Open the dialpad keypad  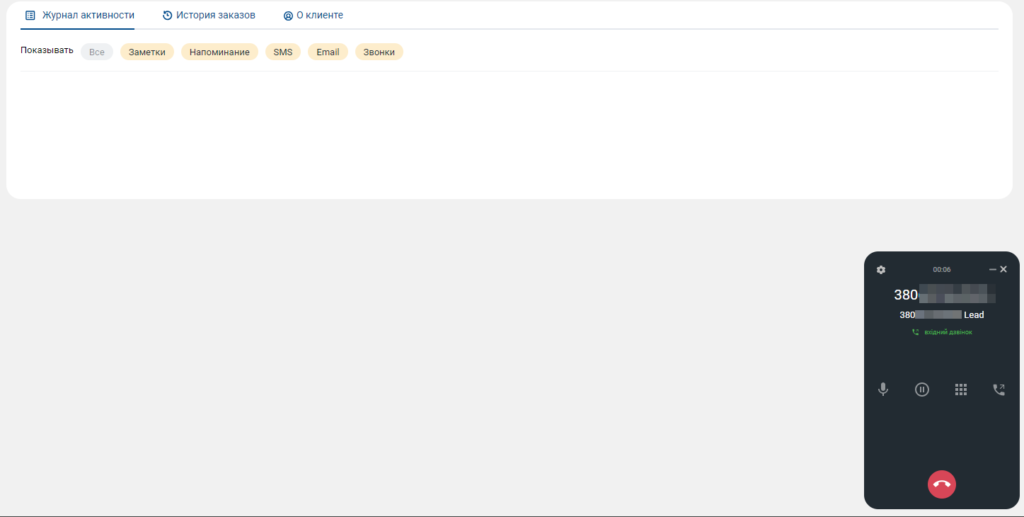(x=961, y=390)
